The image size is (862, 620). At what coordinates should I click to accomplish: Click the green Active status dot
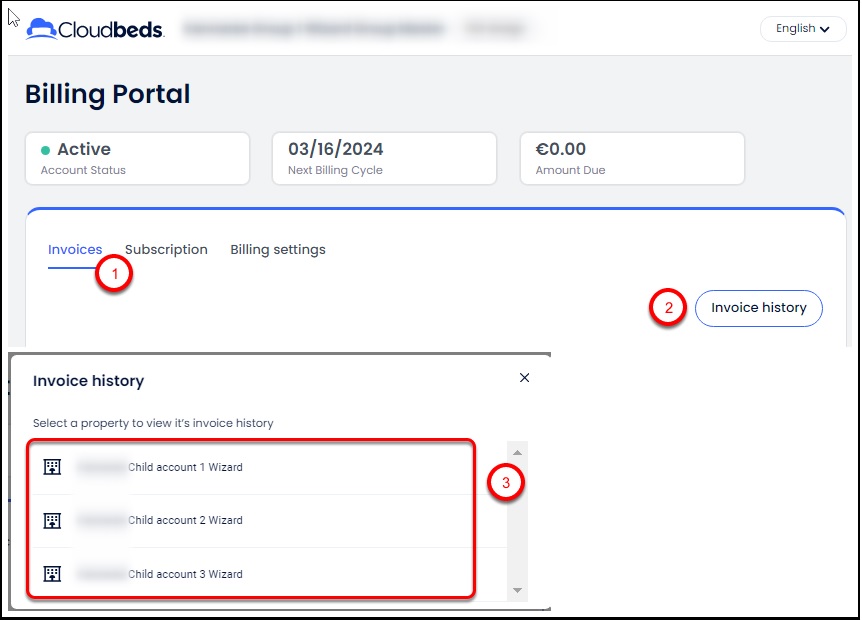45,150
